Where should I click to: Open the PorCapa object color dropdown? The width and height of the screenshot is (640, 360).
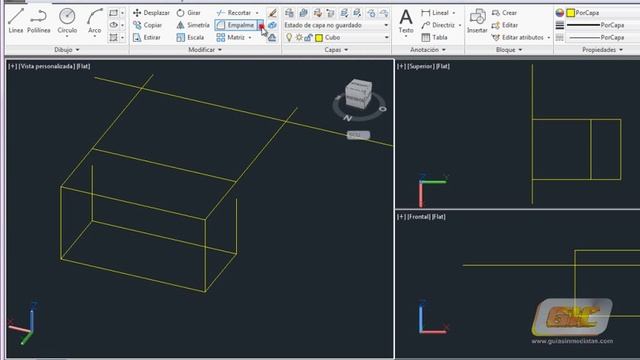tap(603, 13)
